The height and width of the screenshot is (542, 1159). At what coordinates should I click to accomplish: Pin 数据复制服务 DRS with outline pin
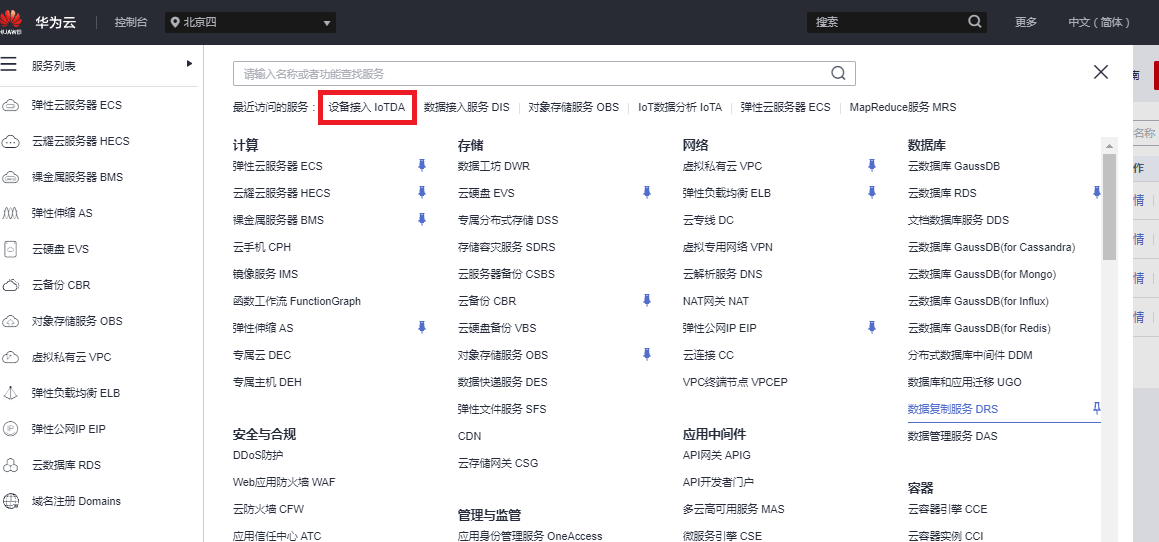click(x=1097, y=408)
